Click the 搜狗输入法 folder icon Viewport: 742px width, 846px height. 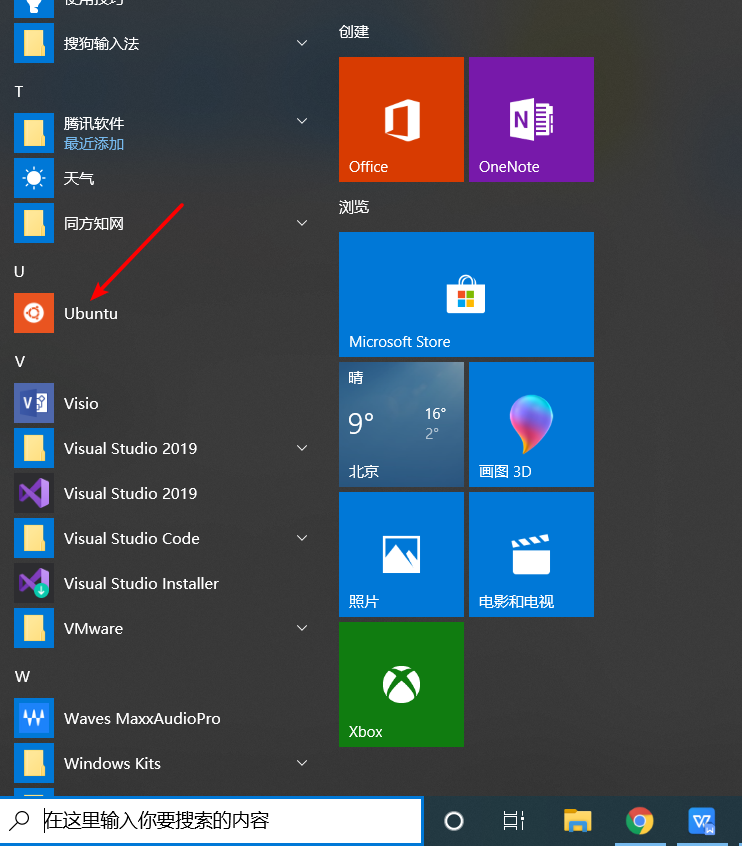coord(34,43)
